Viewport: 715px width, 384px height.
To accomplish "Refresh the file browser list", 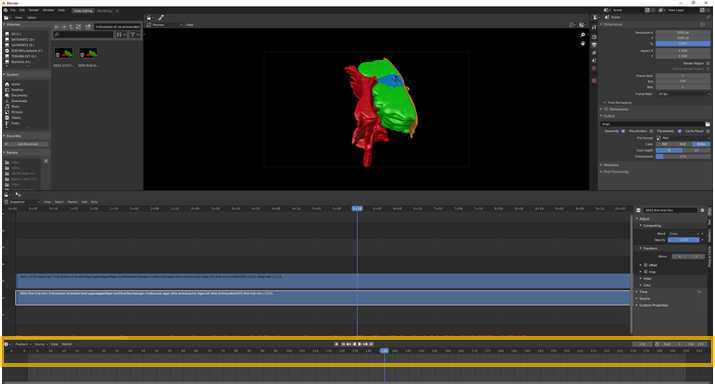I will click(78, 27).
